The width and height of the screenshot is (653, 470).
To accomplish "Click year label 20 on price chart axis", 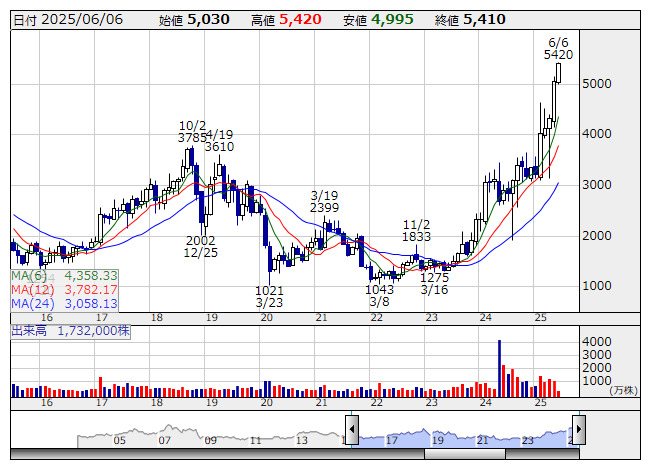I will click(267, 318).
